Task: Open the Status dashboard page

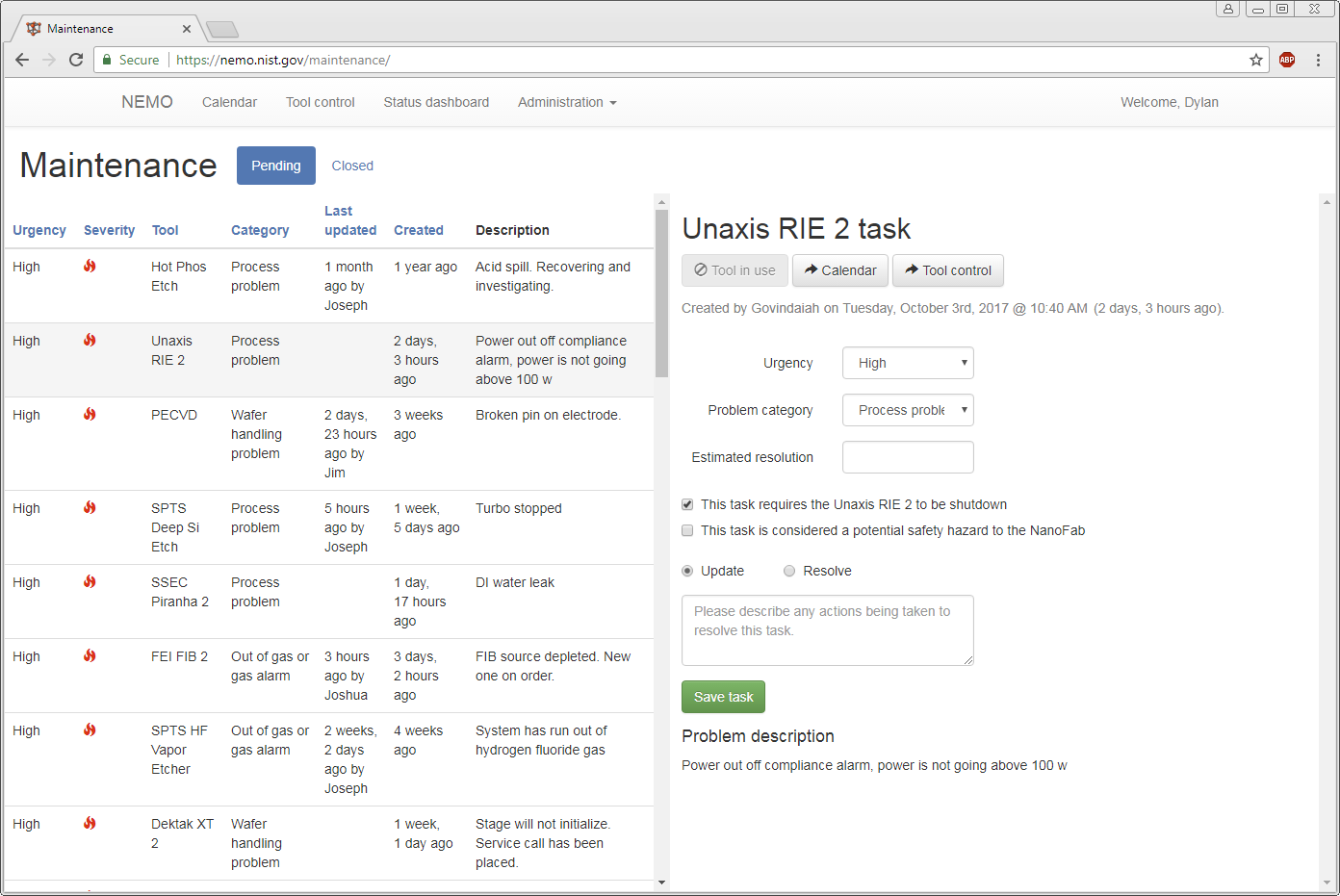Action: 436,102
